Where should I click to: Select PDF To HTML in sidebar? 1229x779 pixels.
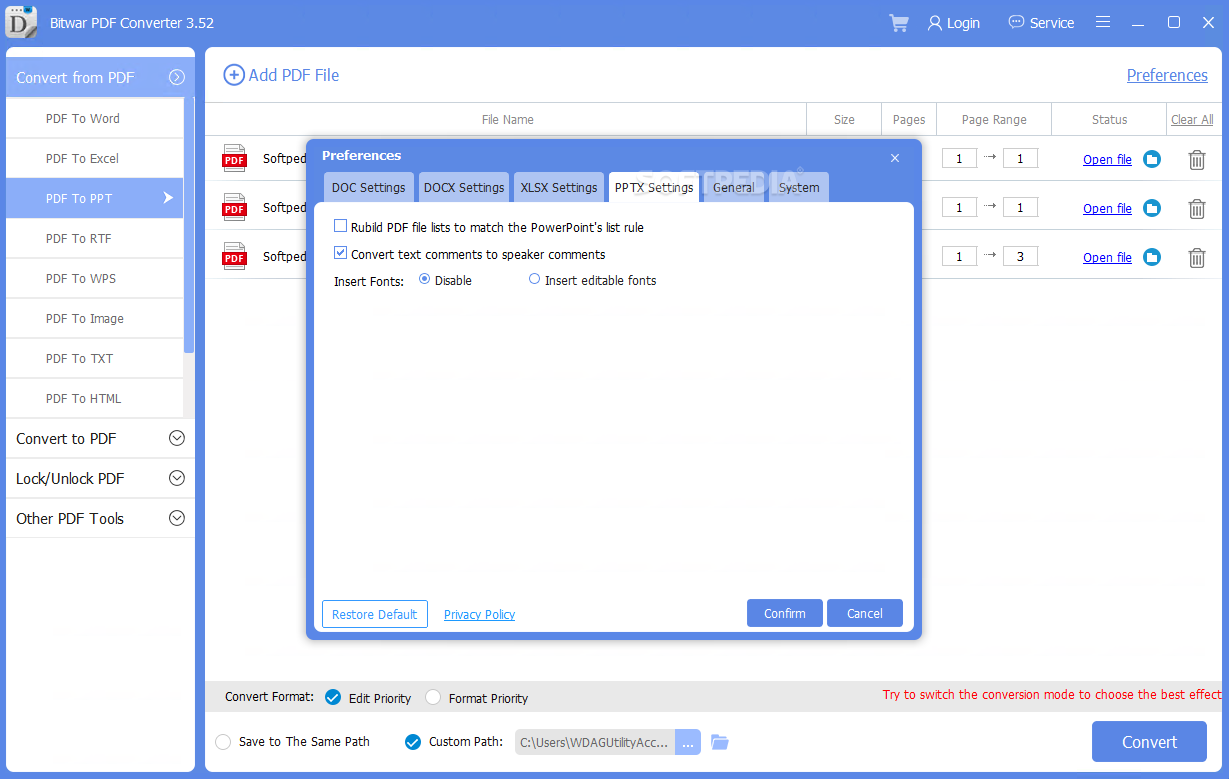click(95, 398)
